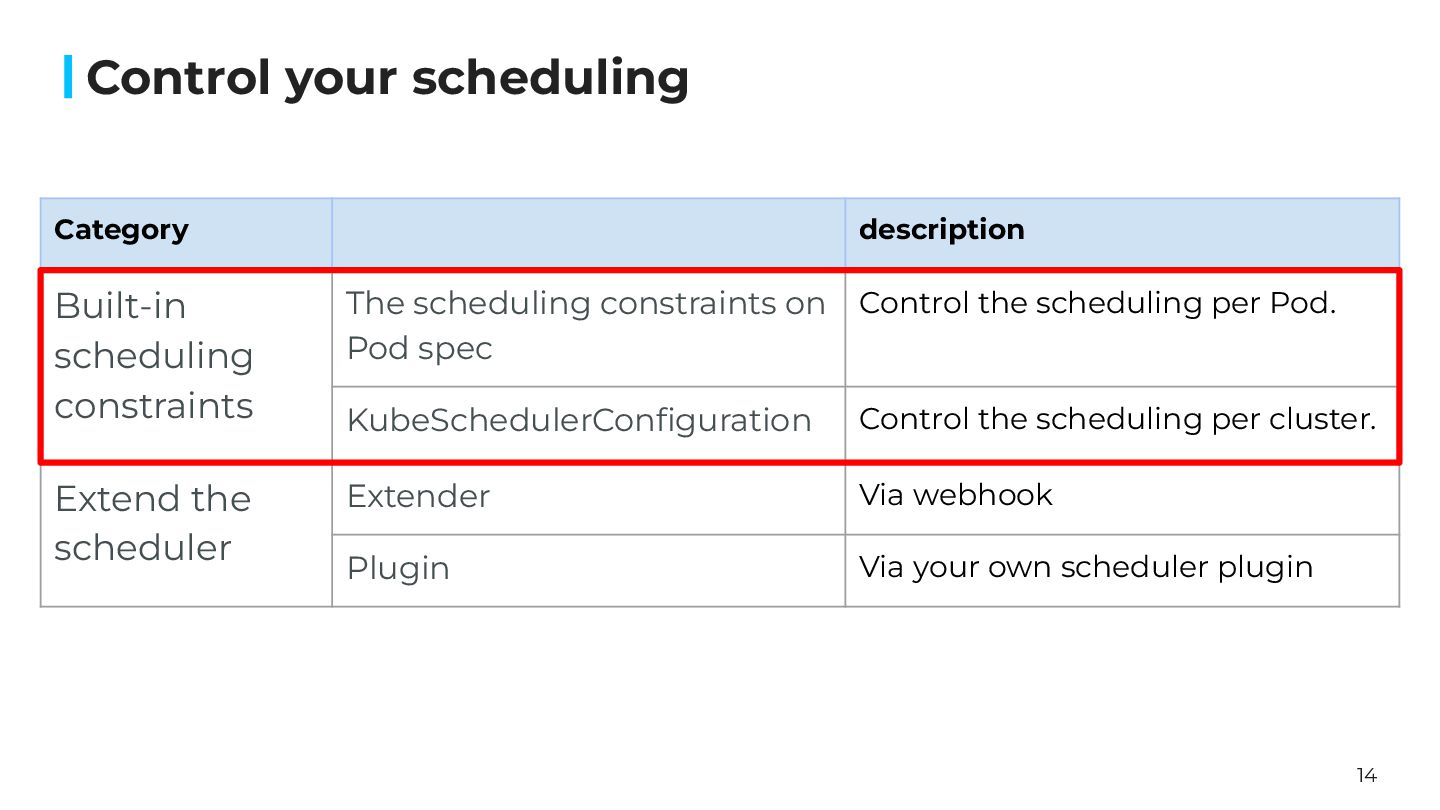1440x810 pixels.
Task: Select the "Category" column header
Action: 121,230
